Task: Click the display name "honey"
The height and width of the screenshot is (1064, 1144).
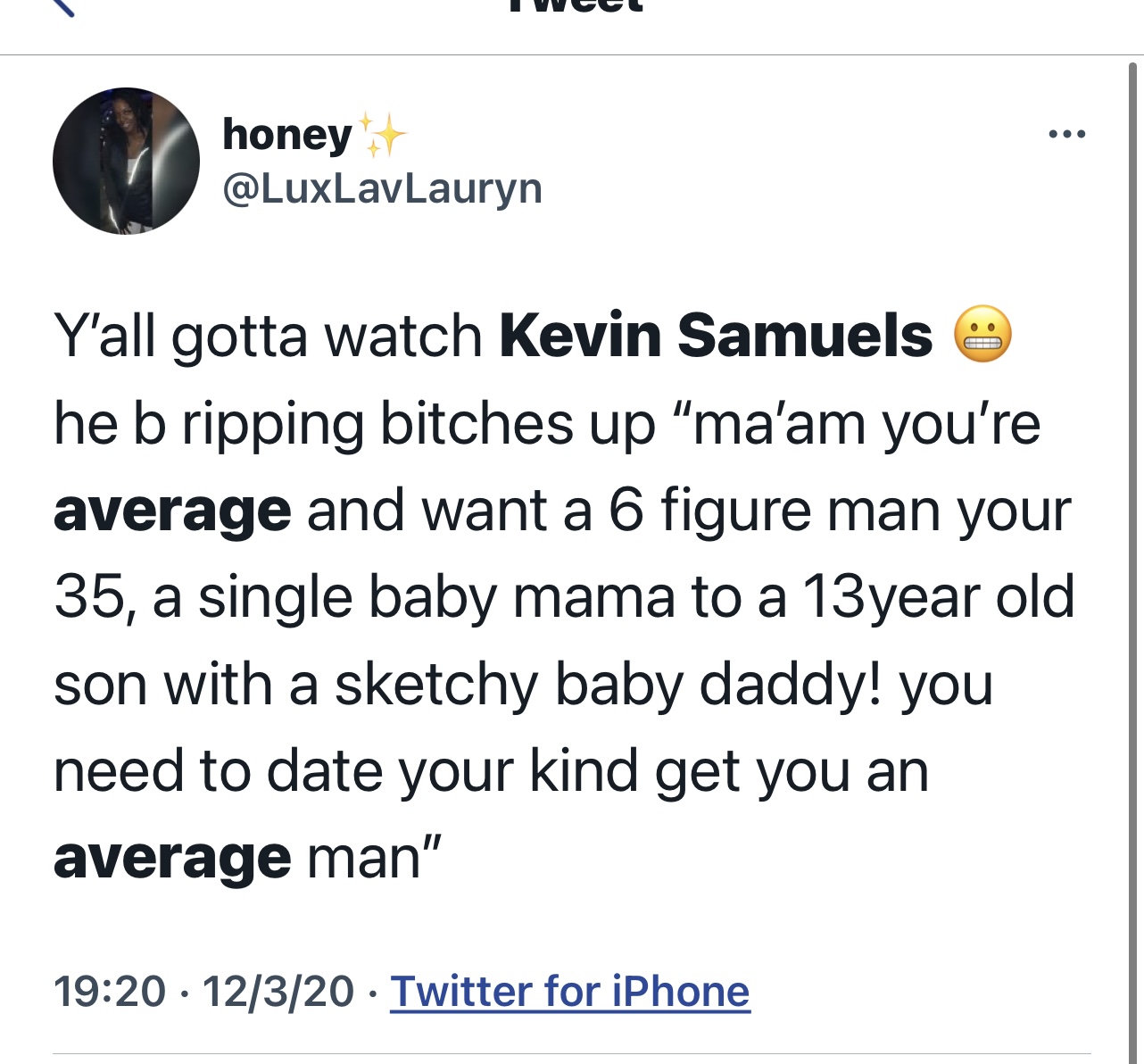Action: point(286,135)
